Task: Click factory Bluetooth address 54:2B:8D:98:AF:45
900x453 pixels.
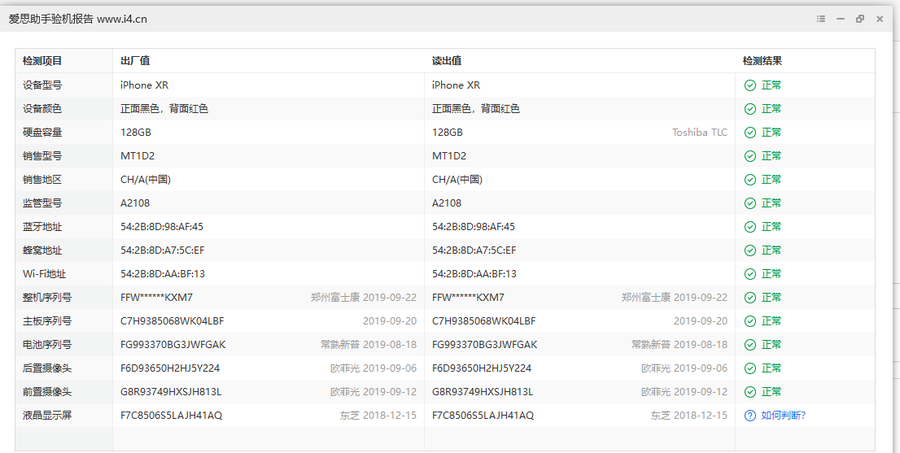Action: (162, 226)
